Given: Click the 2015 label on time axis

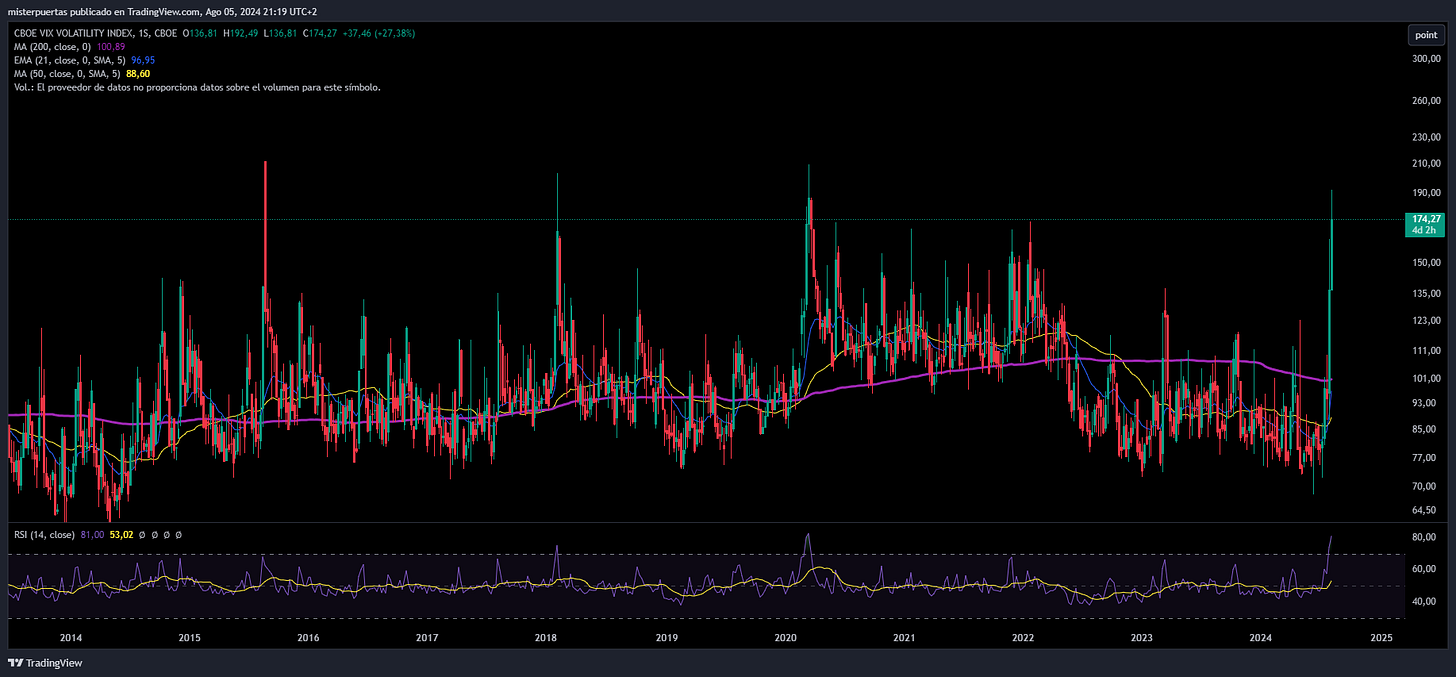Looking at the screenshot, I should (189, 637).
